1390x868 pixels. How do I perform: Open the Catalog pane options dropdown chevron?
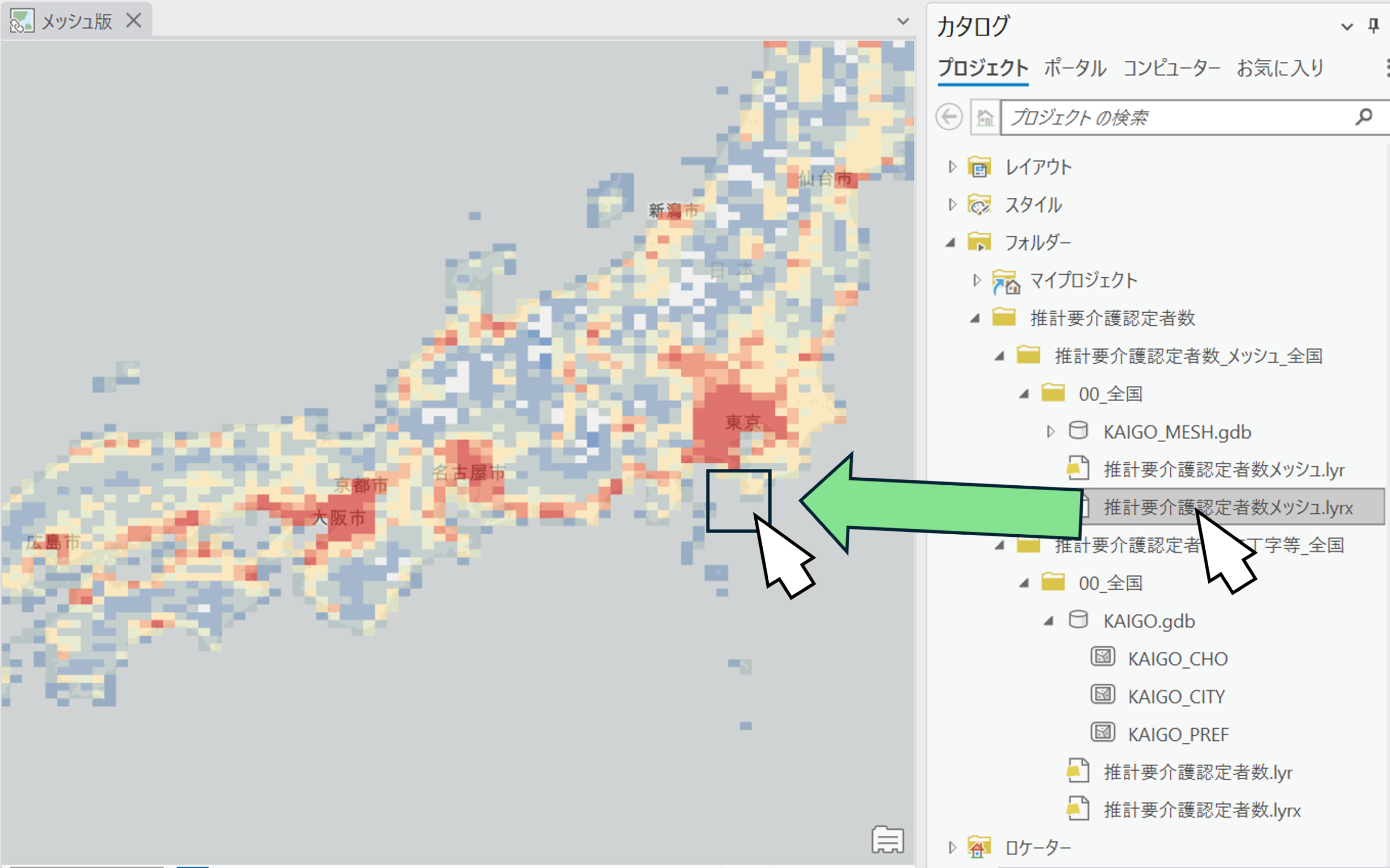(1347, 27)
